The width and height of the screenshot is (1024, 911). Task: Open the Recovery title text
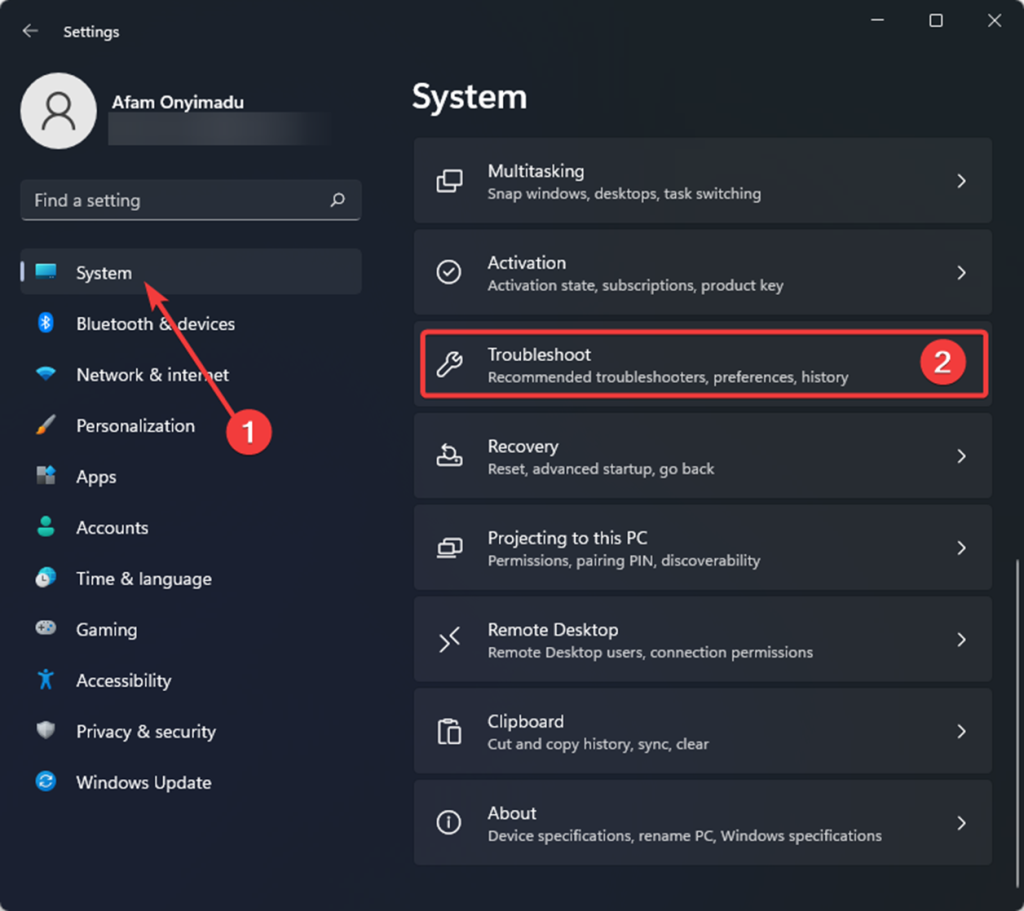(522, 447)
